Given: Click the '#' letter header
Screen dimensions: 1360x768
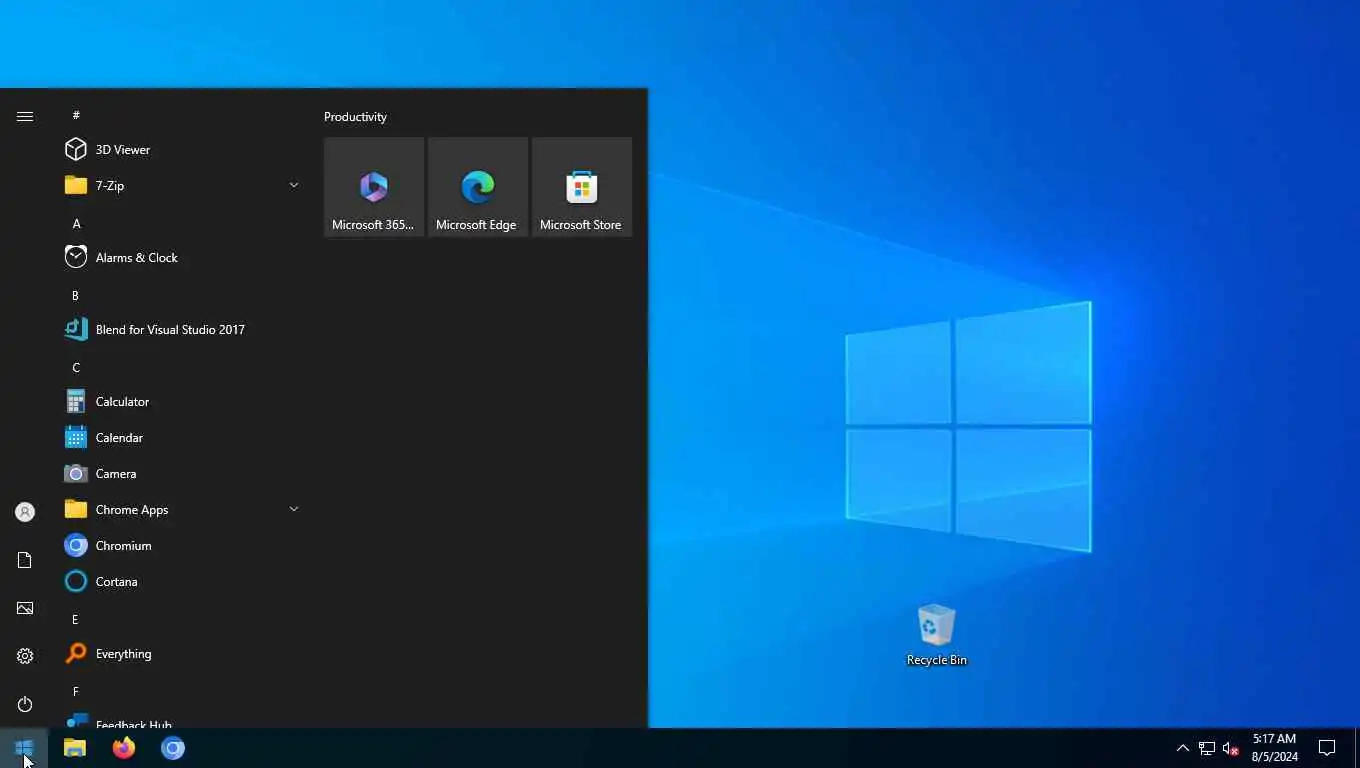Looking at the screenshot, I should coord(76,115).
